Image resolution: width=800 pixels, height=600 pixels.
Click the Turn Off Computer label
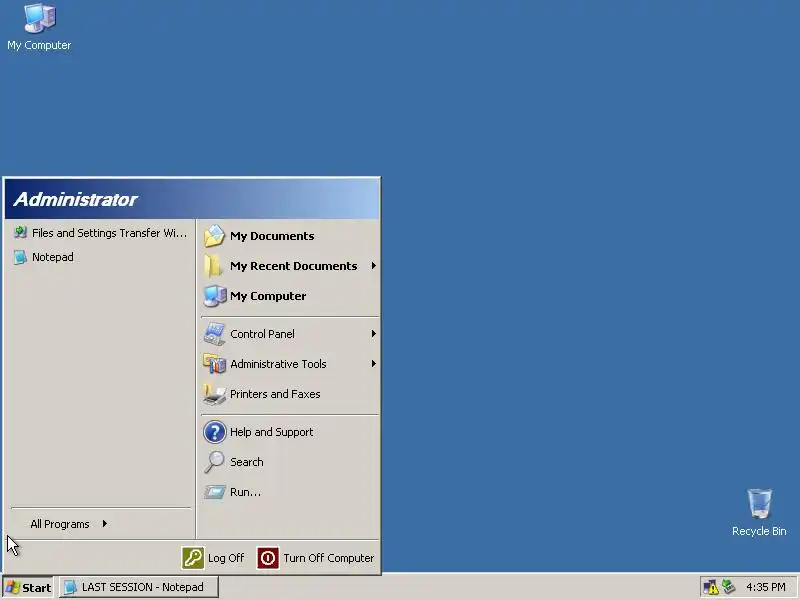[x=329, y=558]
